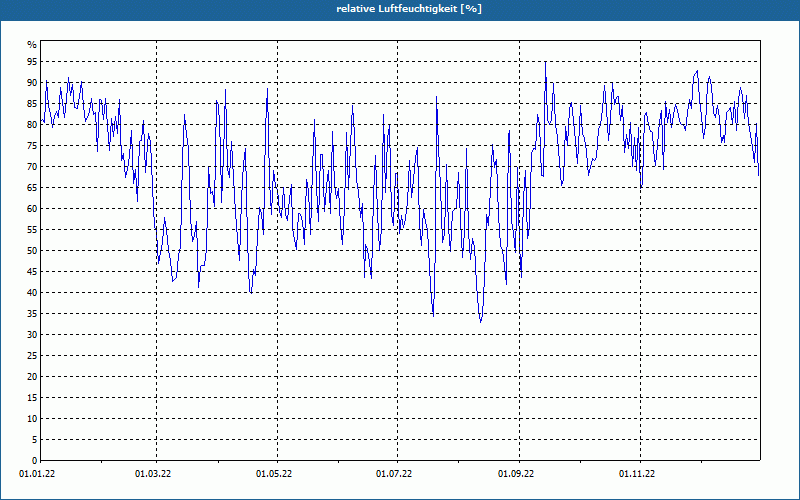Click the title 'relative Luftfeuchtigkeit [%]'
This screenshot has height=500, width=800.
pyautogui.click(x=409, y=9)
